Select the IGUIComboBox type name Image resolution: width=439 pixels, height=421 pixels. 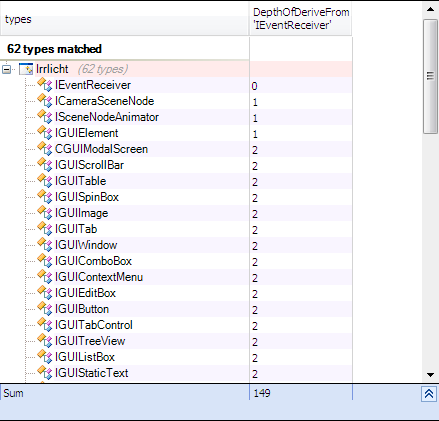click(93, 261)
